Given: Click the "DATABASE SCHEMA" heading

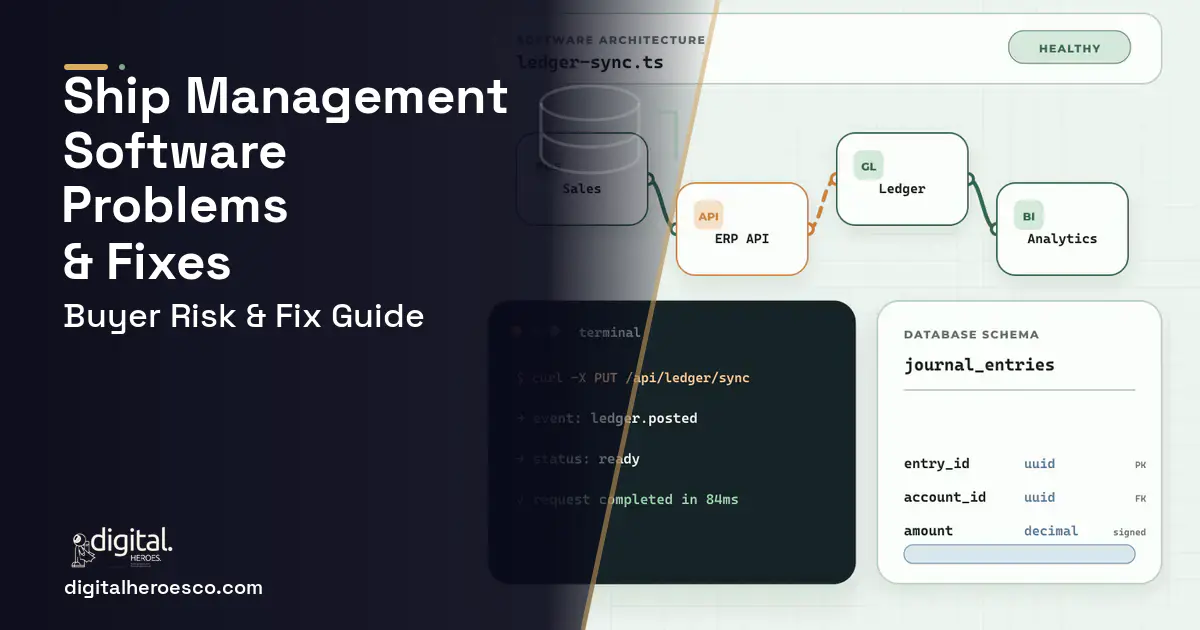Looking at the screenshot, I should pyautogui.click(x=971, y=335).
